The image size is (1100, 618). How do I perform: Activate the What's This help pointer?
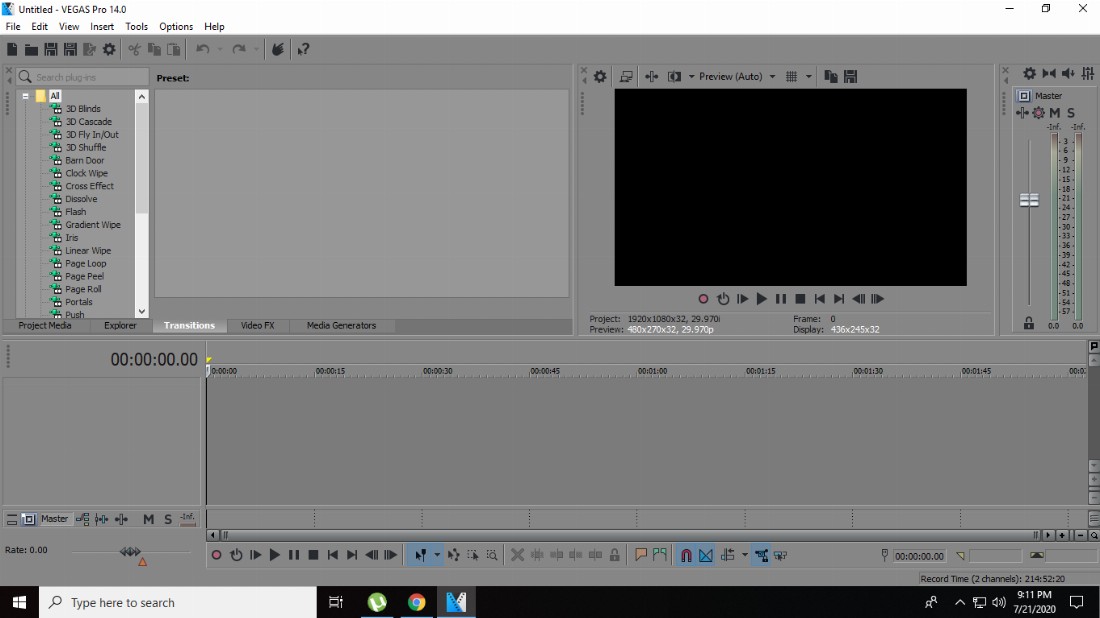pos(303,49)
